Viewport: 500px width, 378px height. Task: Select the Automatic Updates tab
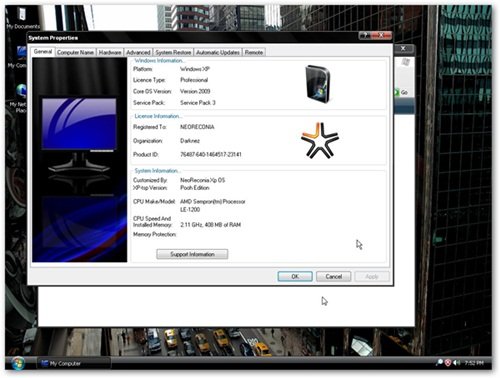(218, 52)
